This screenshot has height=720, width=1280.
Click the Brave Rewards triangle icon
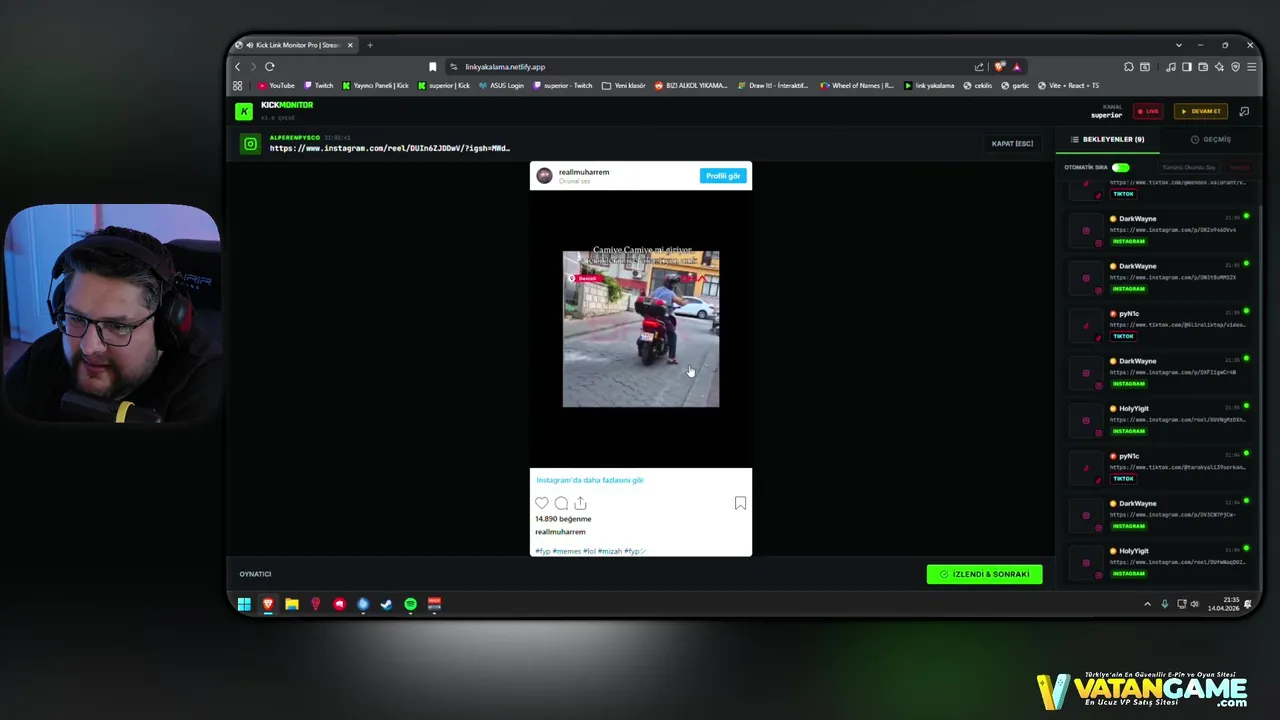tap(1016, 67)
